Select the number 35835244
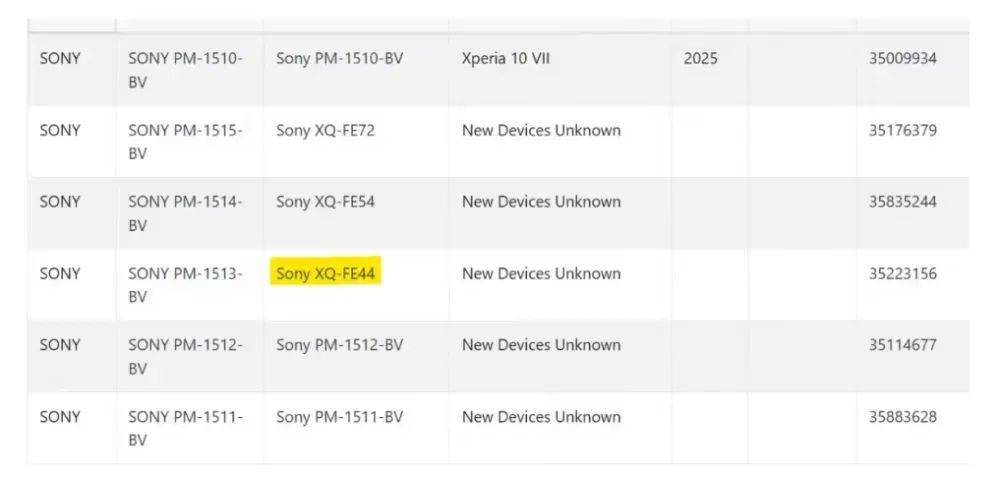The height and width of the screenshot is (481, 1000). coord(902,202)
